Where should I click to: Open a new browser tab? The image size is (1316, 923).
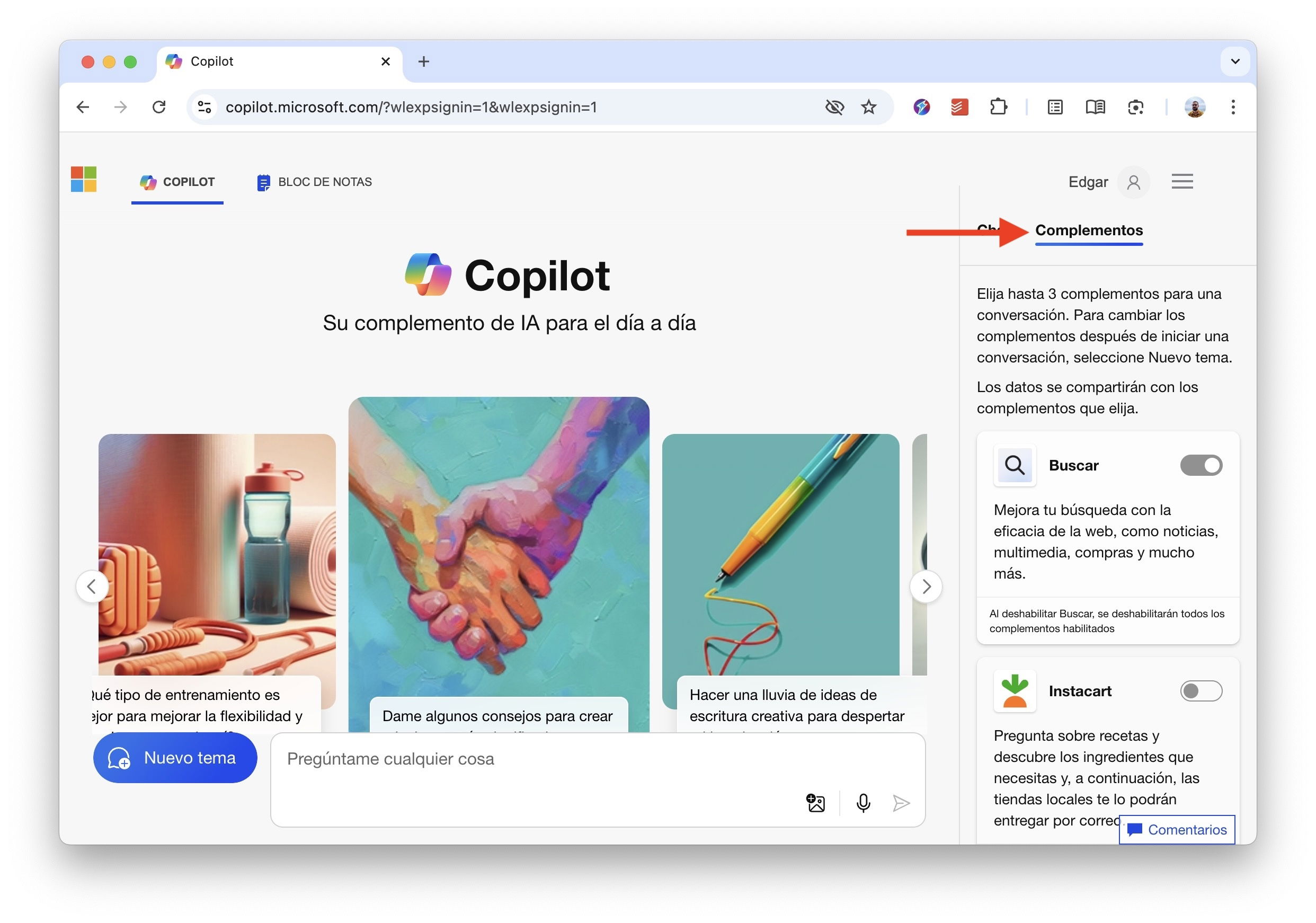[424, 61]
